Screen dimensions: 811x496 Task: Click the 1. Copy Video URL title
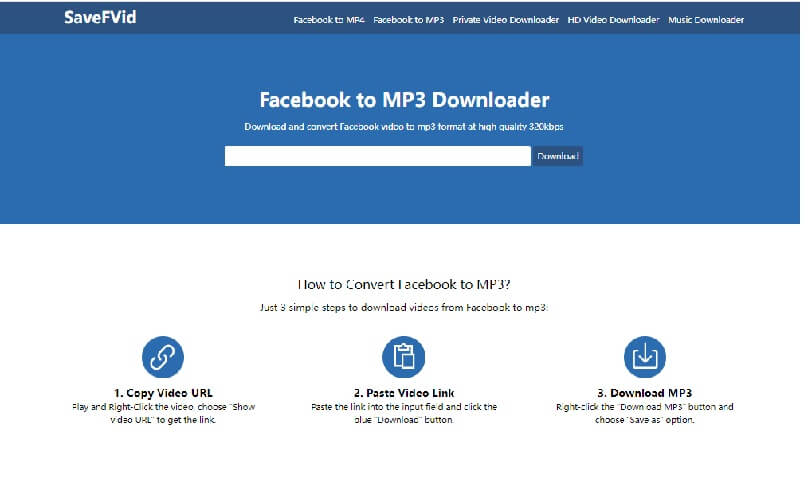pos(163,393)
